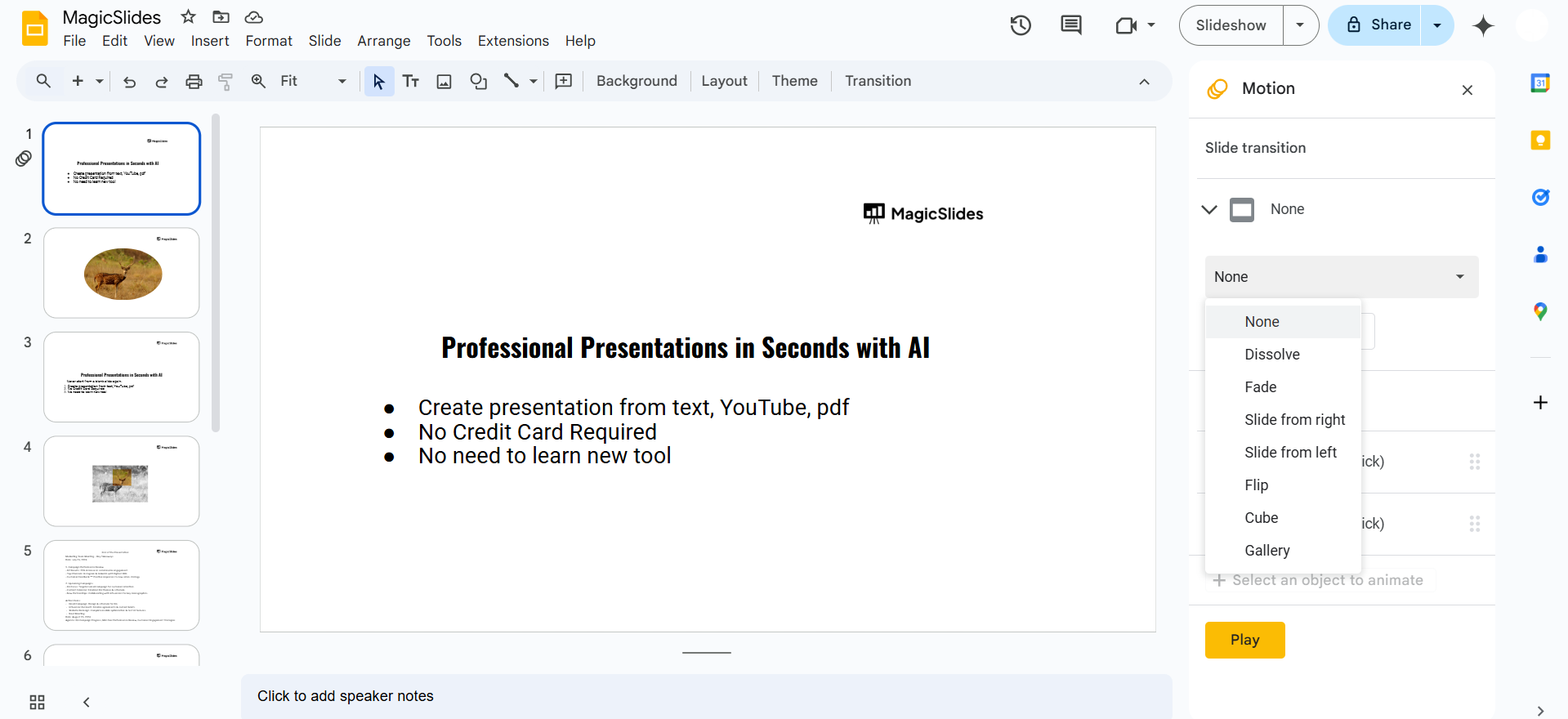
Task: Check the cloud save status icon
Action: 254,16
